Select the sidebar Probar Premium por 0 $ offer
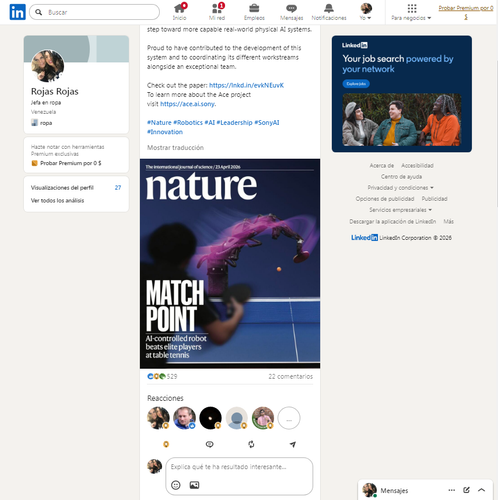 66,163
